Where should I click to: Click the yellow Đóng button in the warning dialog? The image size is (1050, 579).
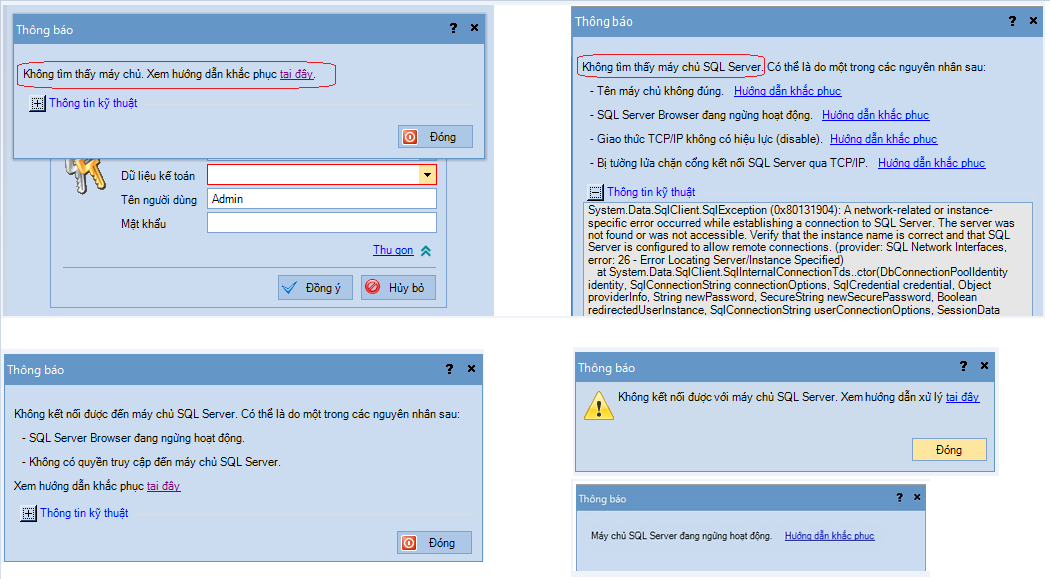pos(949,450)
